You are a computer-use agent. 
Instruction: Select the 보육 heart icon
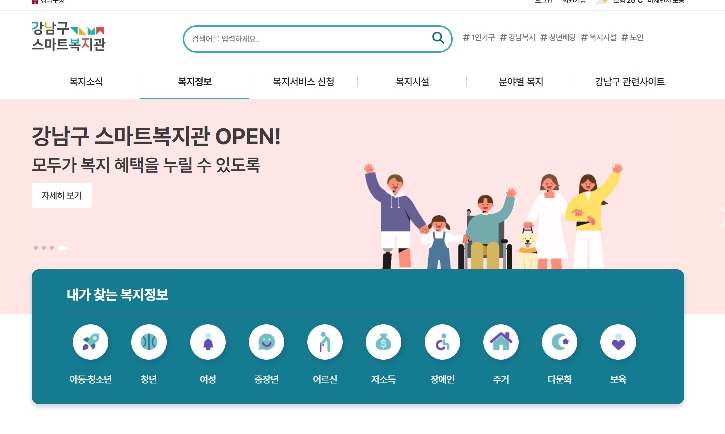(x=618, y=342)
